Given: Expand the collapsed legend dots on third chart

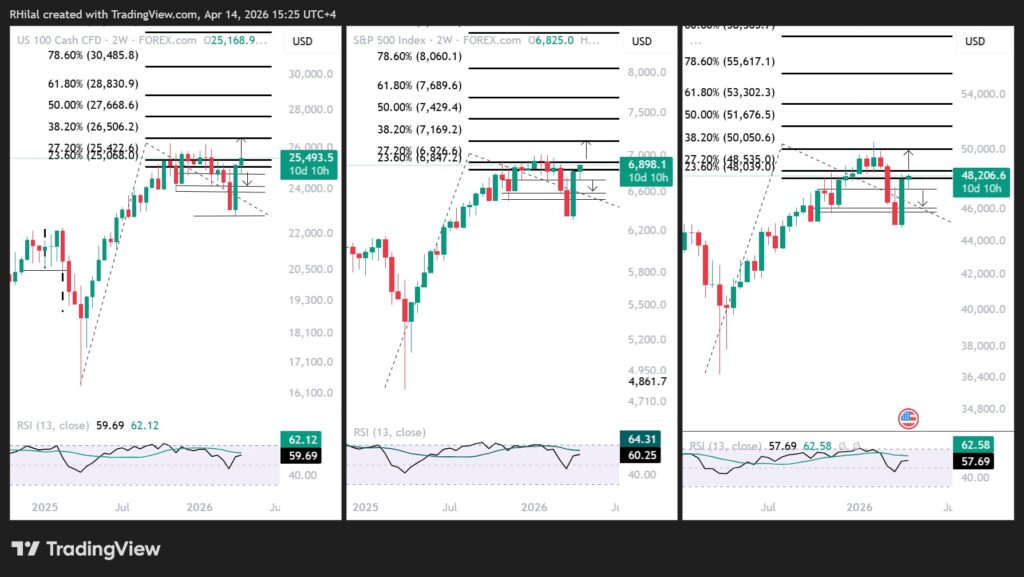Looking at the screenshot, I should pos(695,42).
